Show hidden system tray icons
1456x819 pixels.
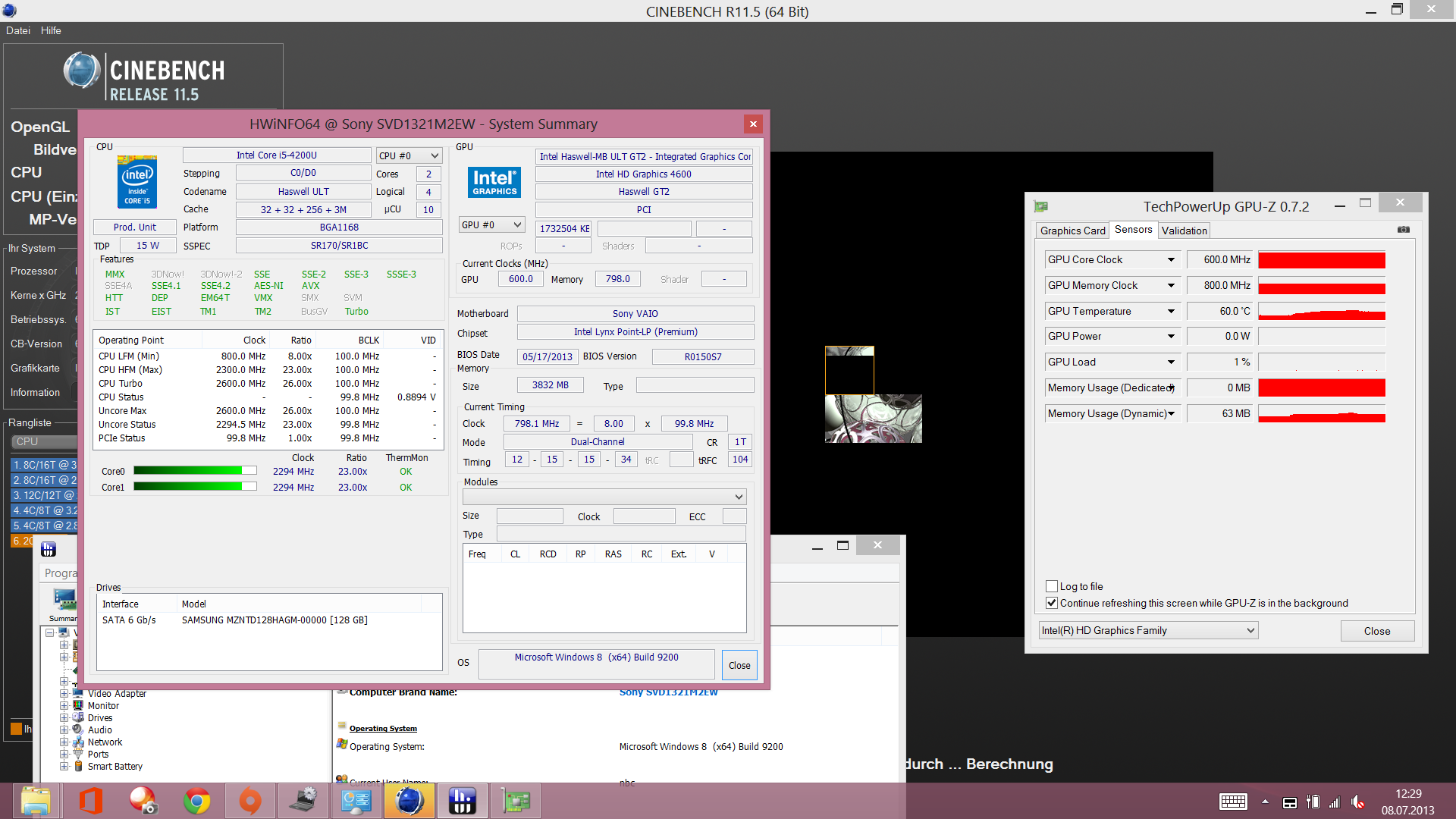(x=1265, y=802)
